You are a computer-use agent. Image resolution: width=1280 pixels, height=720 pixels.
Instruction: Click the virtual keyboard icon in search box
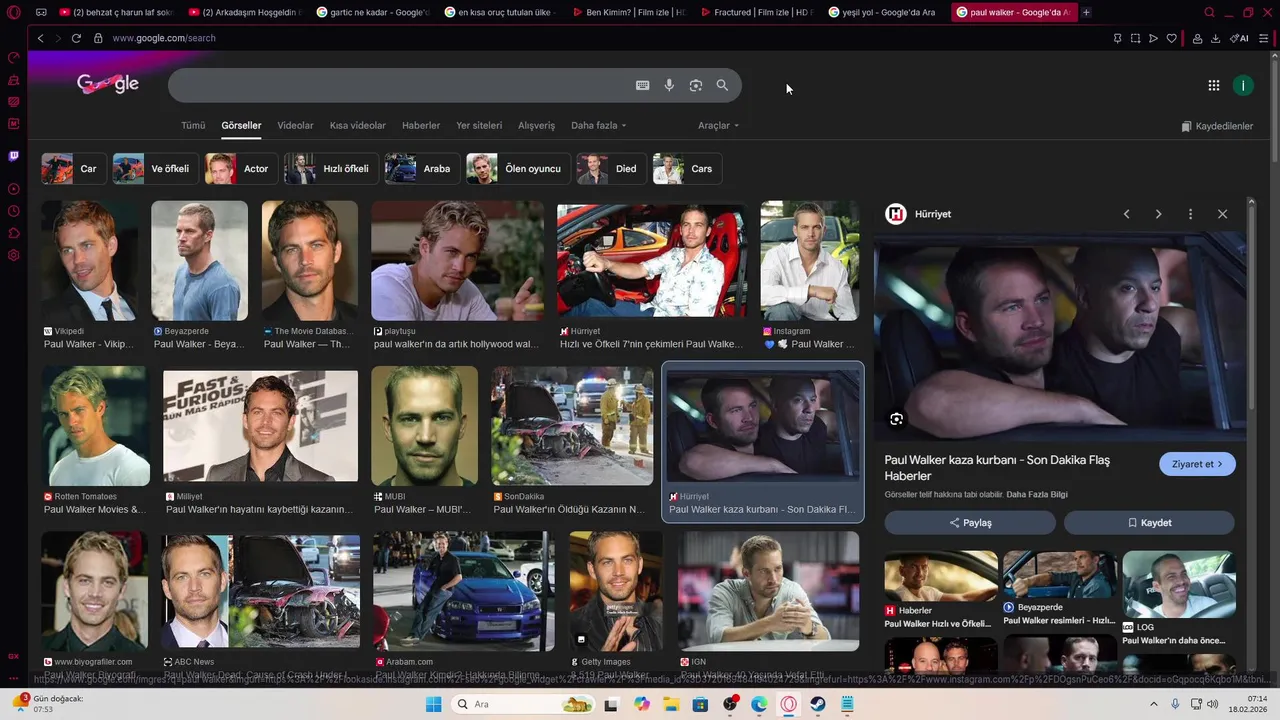[643, 86]
